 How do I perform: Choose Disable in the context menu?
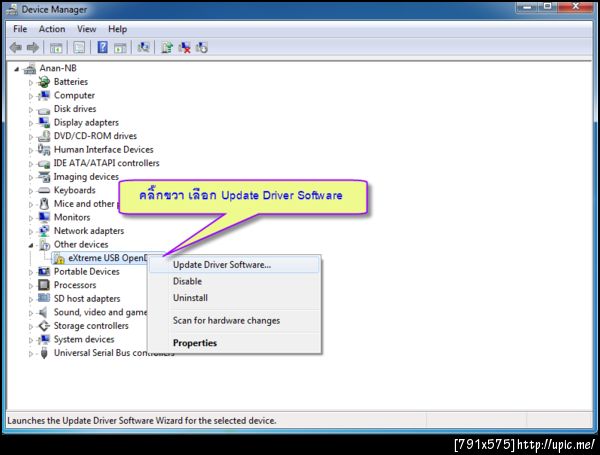click(x=234, y=281)
